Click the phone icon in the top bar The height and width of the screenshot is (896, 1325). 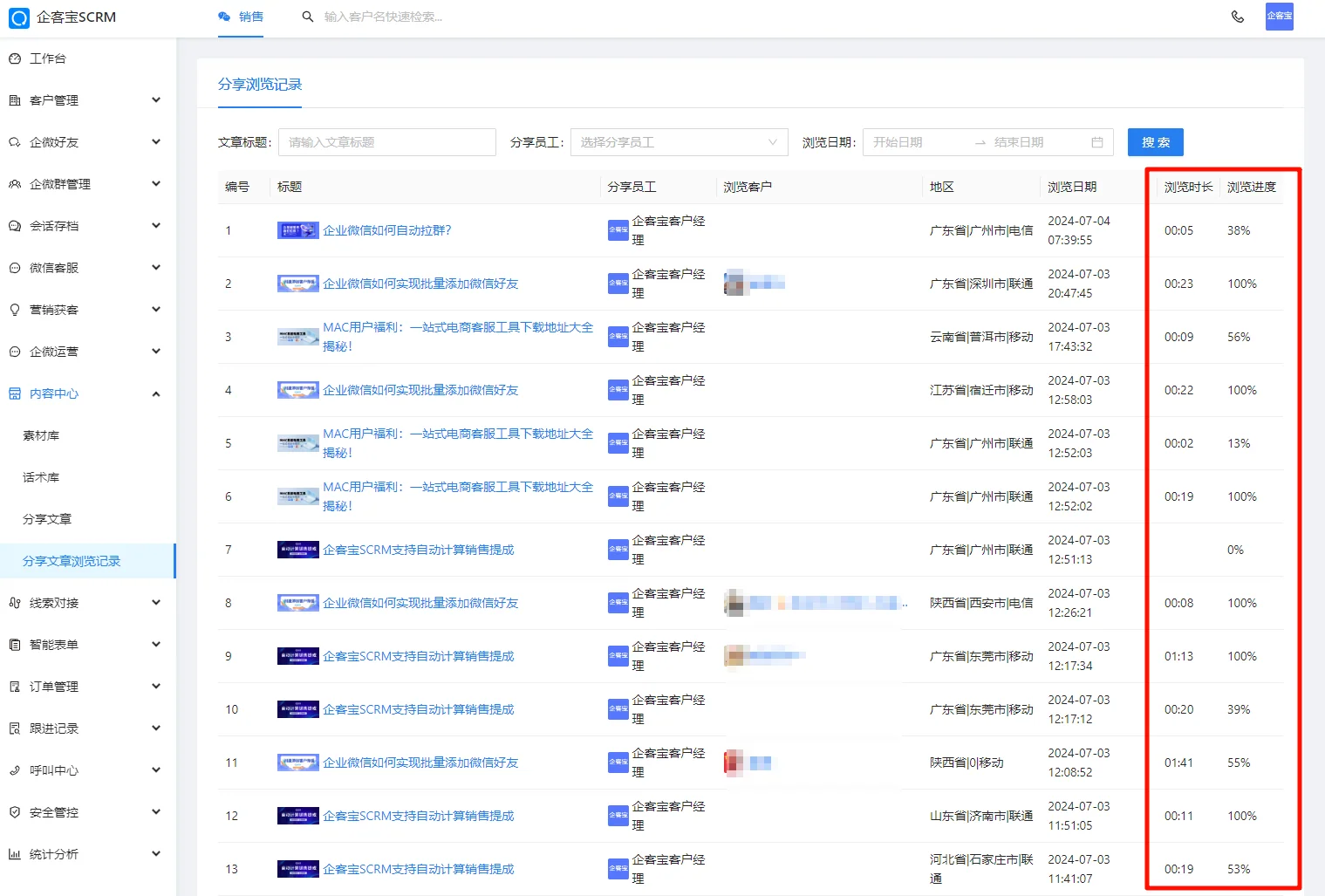tap(1237, 17)
